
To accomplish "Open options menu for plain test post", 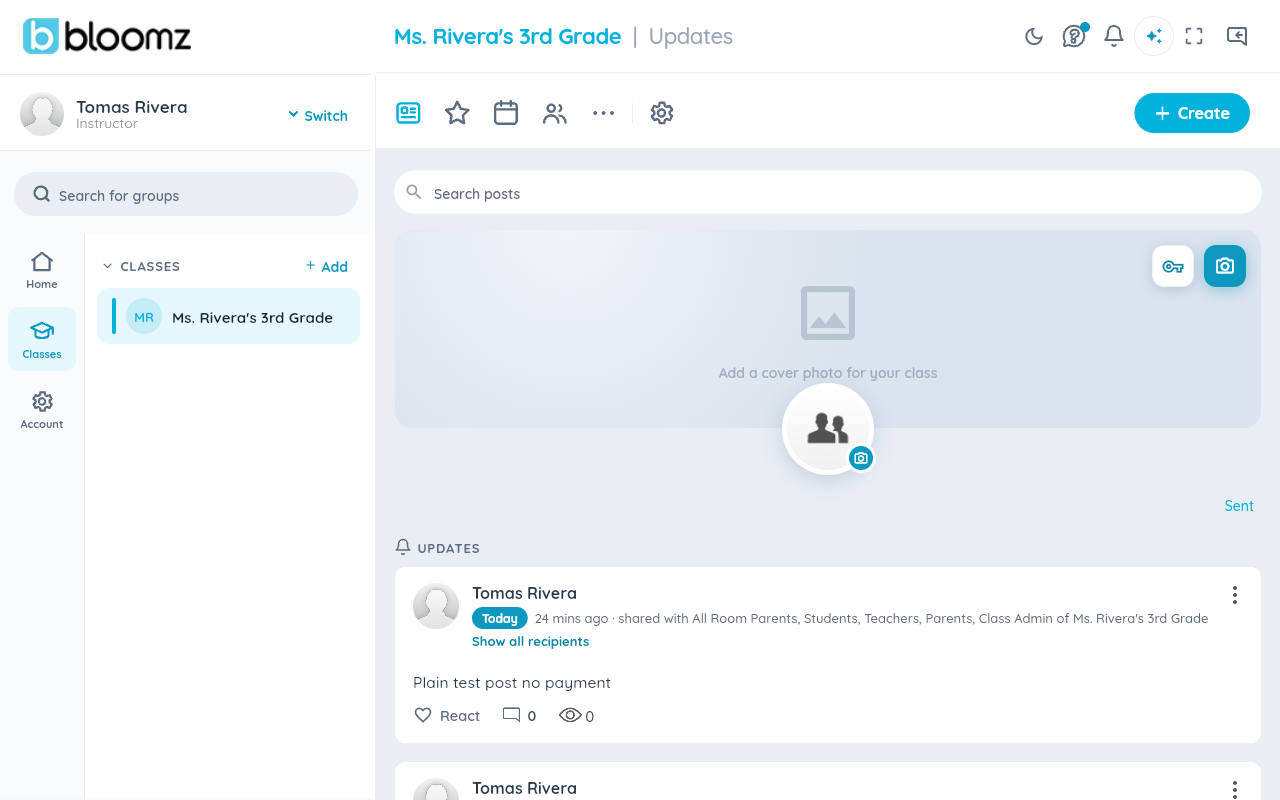I will pyautogui.click(x=1235, y=595).
